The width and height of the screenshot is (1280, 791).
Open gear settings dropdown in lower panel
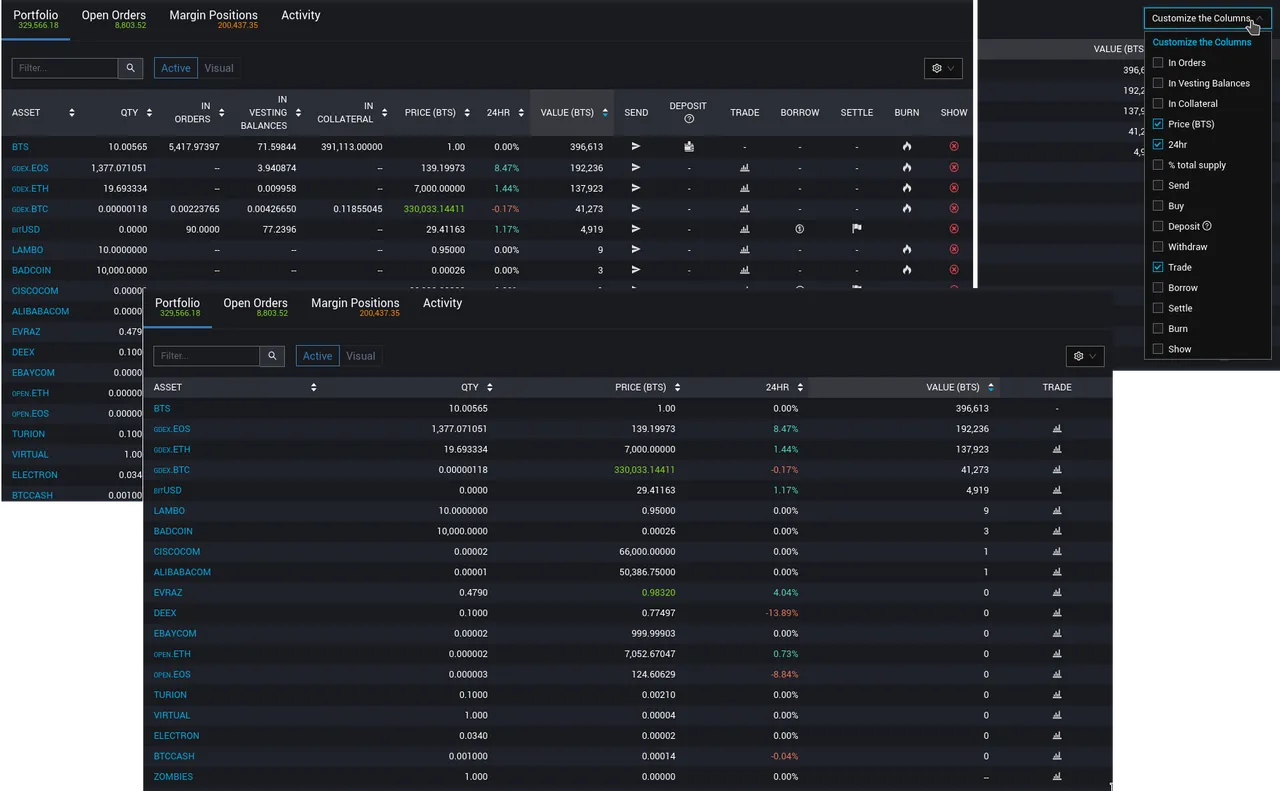pos(1085,356)
